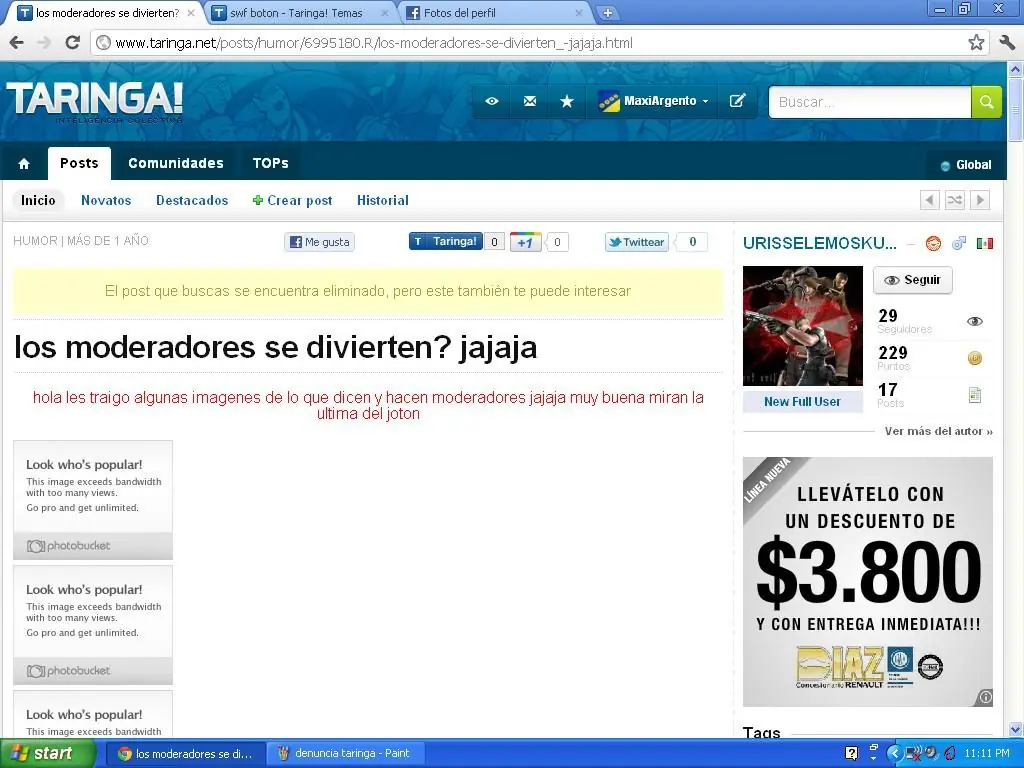
Task: Toggle the Global view switch
Action: pyautogui.click(x=965, y=165)
